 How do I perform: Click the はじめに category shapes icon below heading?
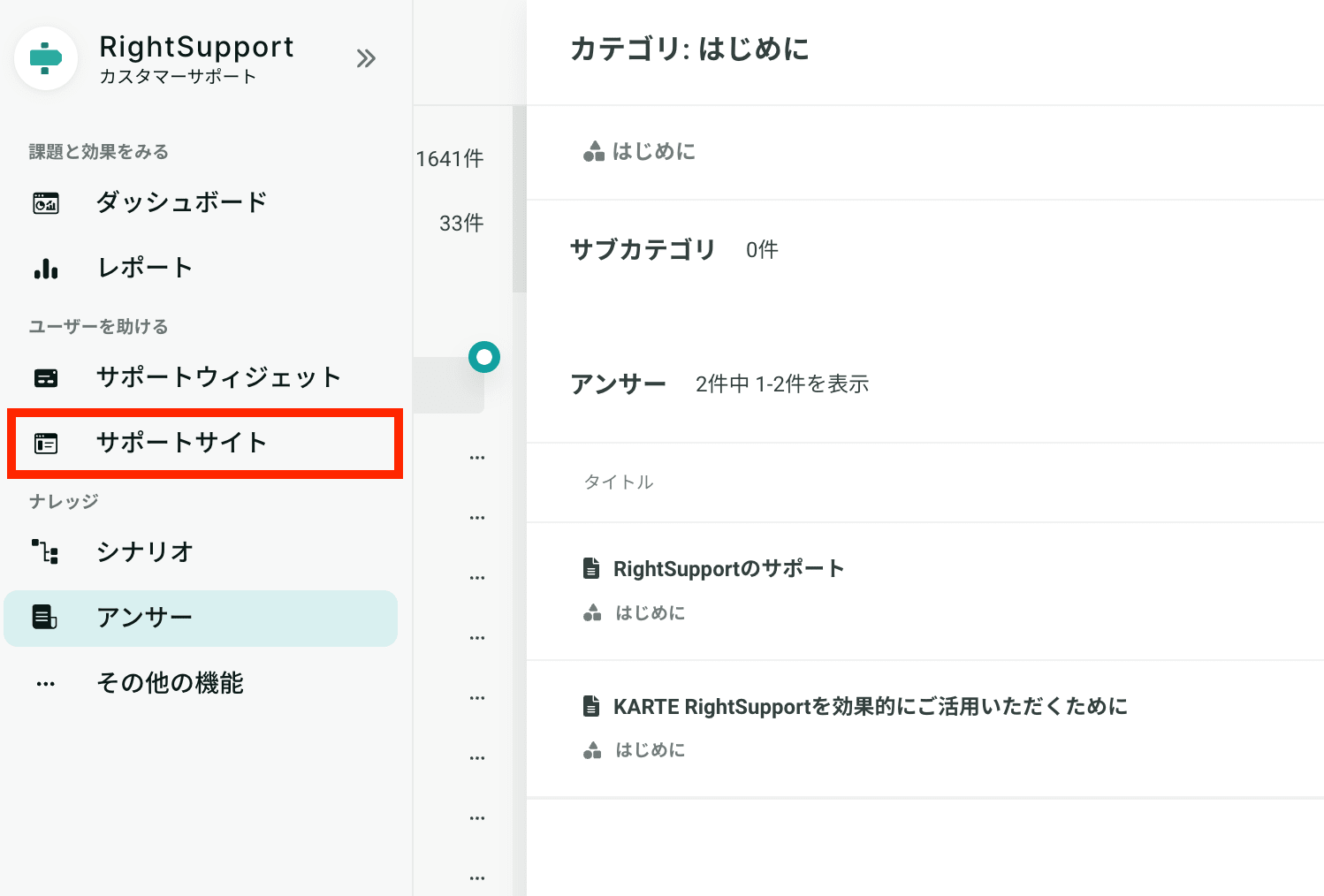[x=594, y=152]
